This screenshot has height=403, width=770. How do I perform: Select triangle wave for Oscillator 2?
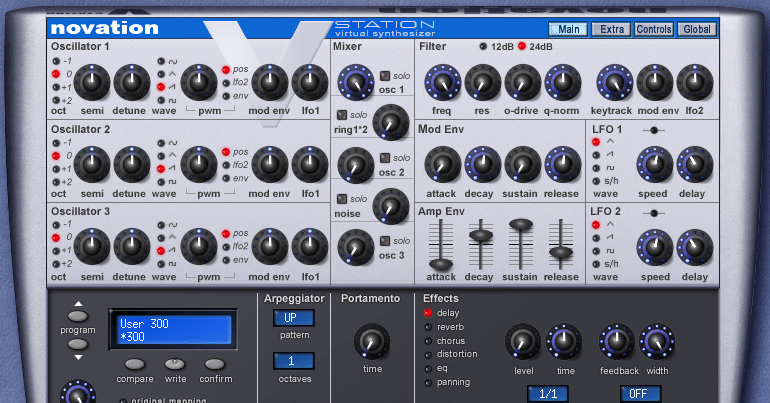click(x=161, y=156)
